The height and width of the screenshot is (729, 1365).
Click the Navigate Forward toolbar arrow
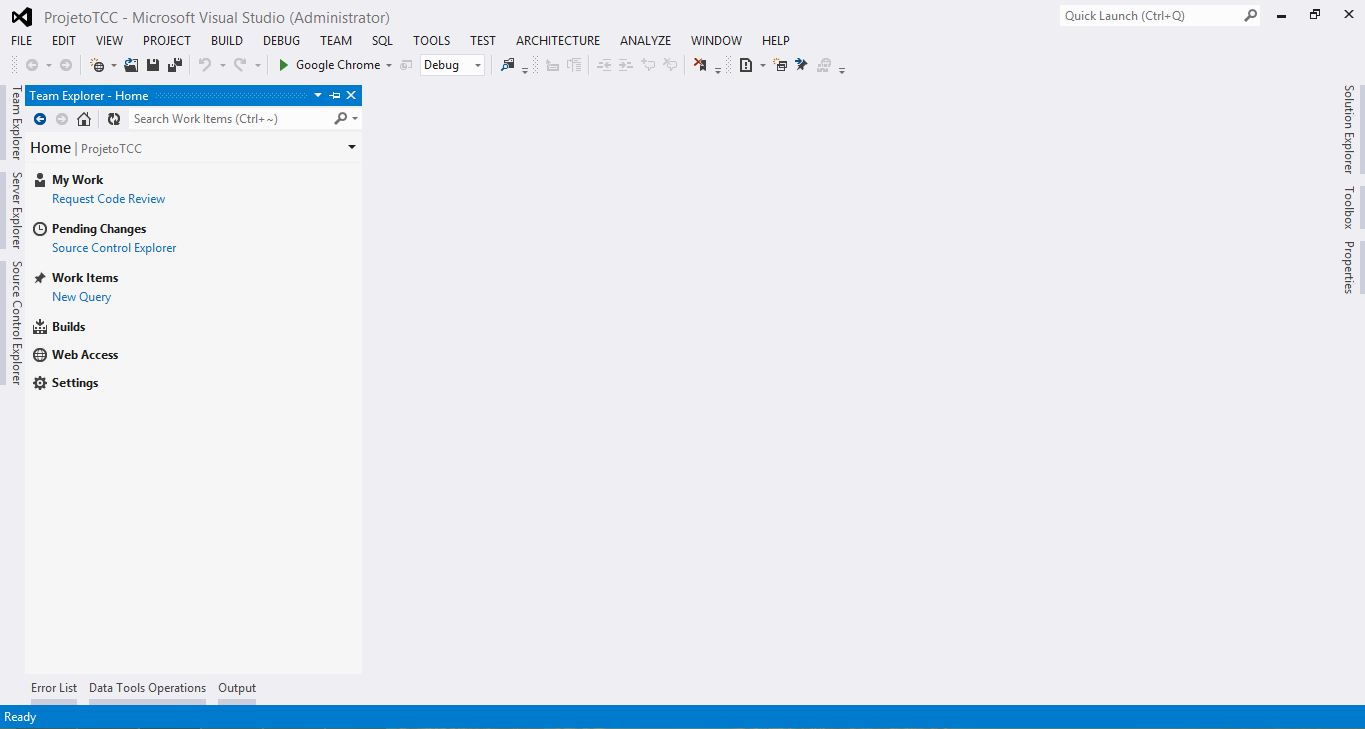(x=66, y=65)
